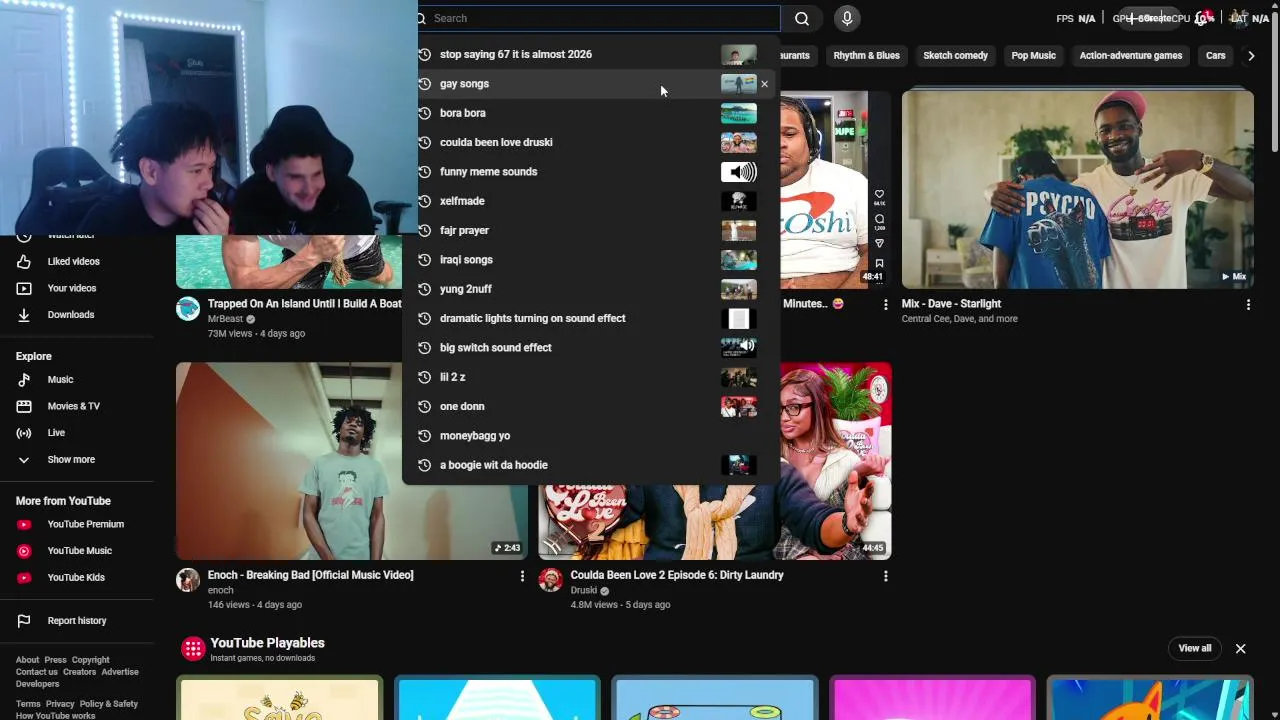Open more options for Enoch - Breaking Bad

pyautogui.click(x=522, y=576)
